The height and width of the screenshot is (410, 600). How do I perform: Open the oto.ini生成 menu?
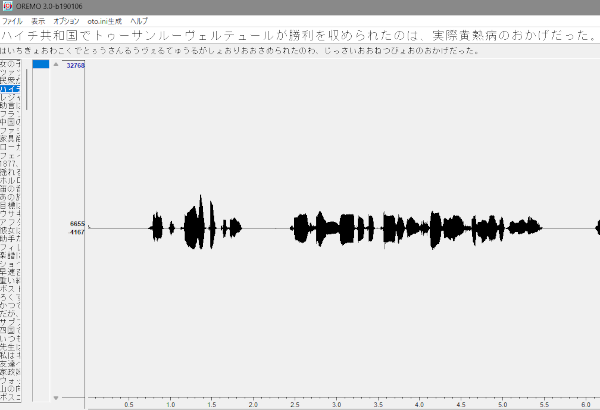104,21
